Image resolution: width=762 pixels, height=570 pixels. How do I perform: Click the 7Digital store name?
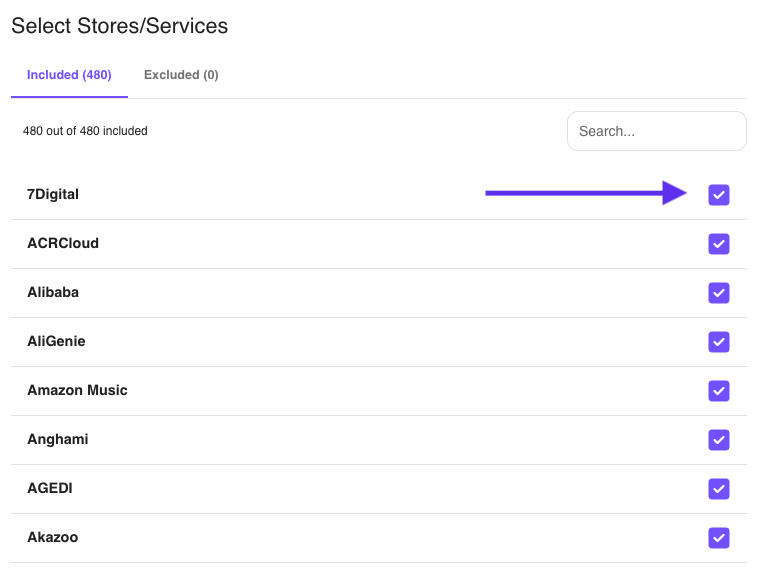tap(53, 194)
